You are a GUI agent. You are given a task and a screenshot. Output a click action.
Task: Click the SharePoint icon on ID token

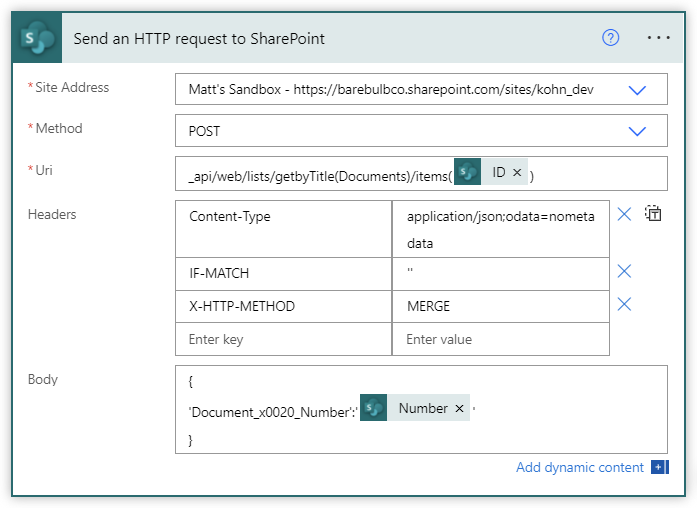coord(468,172)
